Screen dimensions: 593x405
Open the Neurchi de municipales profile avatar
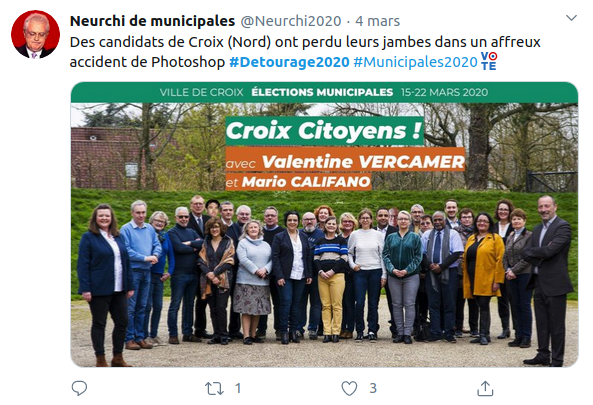tap(36, 34)
